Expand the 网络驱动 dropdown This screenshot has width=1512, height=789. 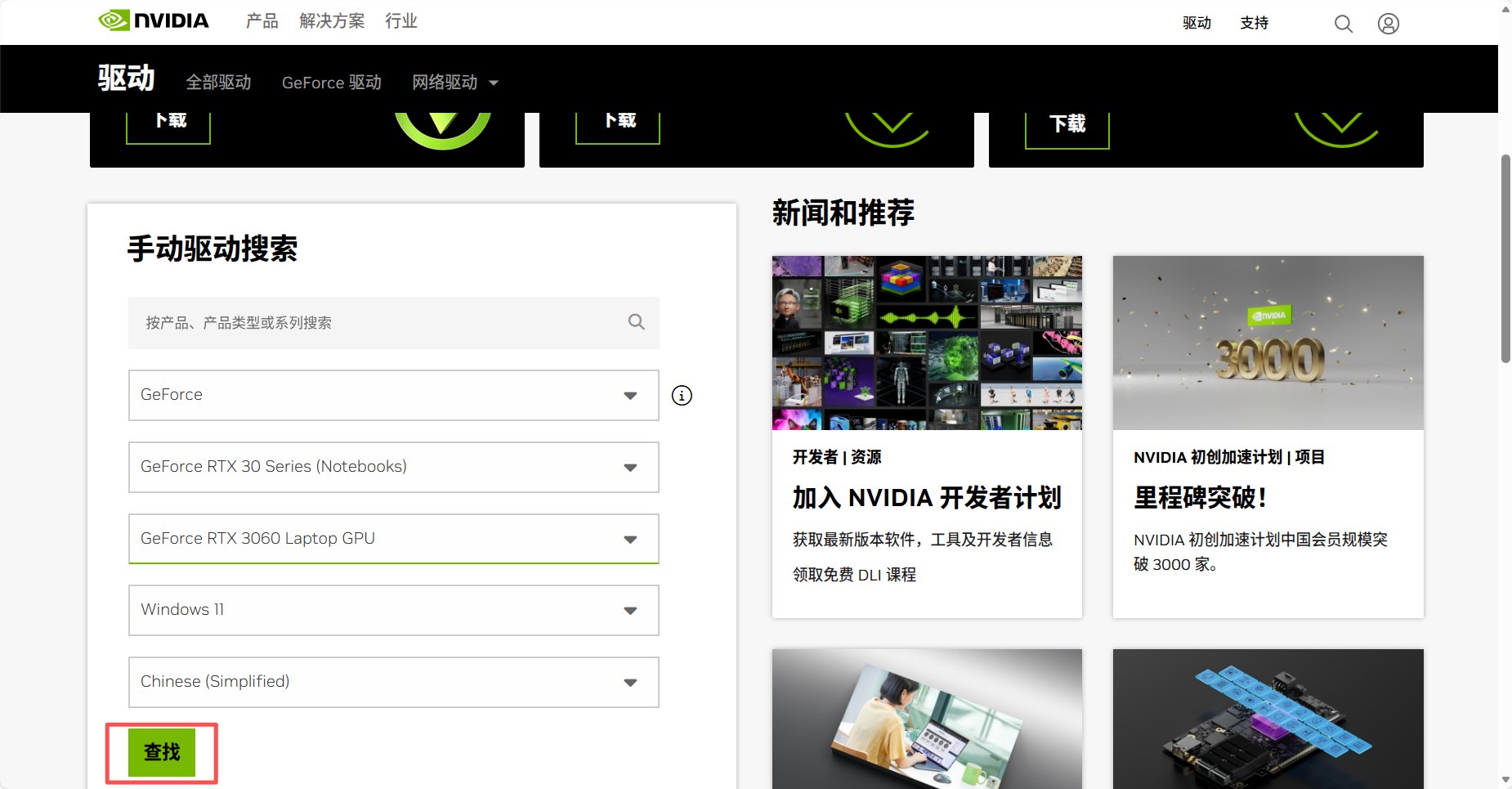point(455,83)
